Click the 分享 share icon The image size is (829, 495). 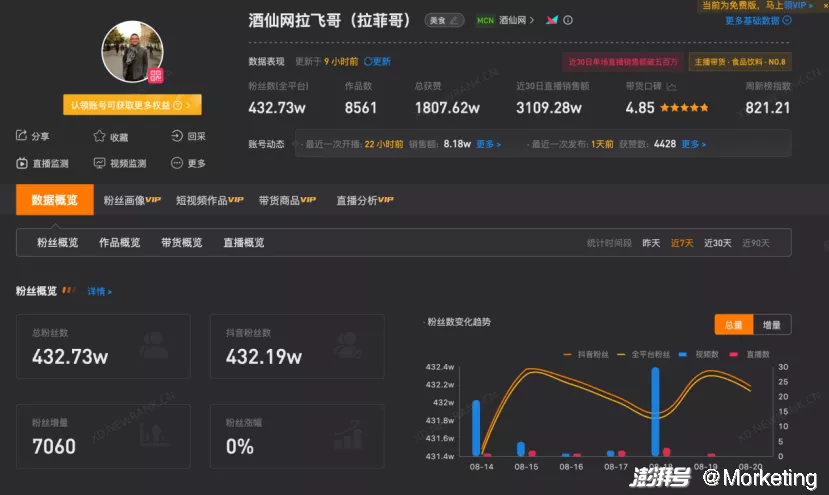pos(22,137)
